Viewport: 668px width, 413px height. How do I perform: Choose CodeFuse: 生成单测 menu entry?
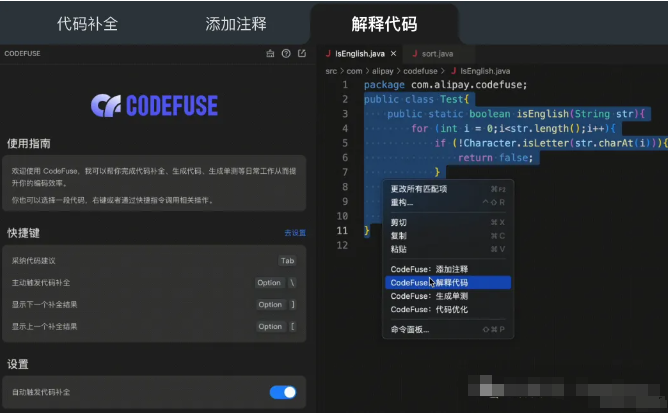(x=448, y=296)
